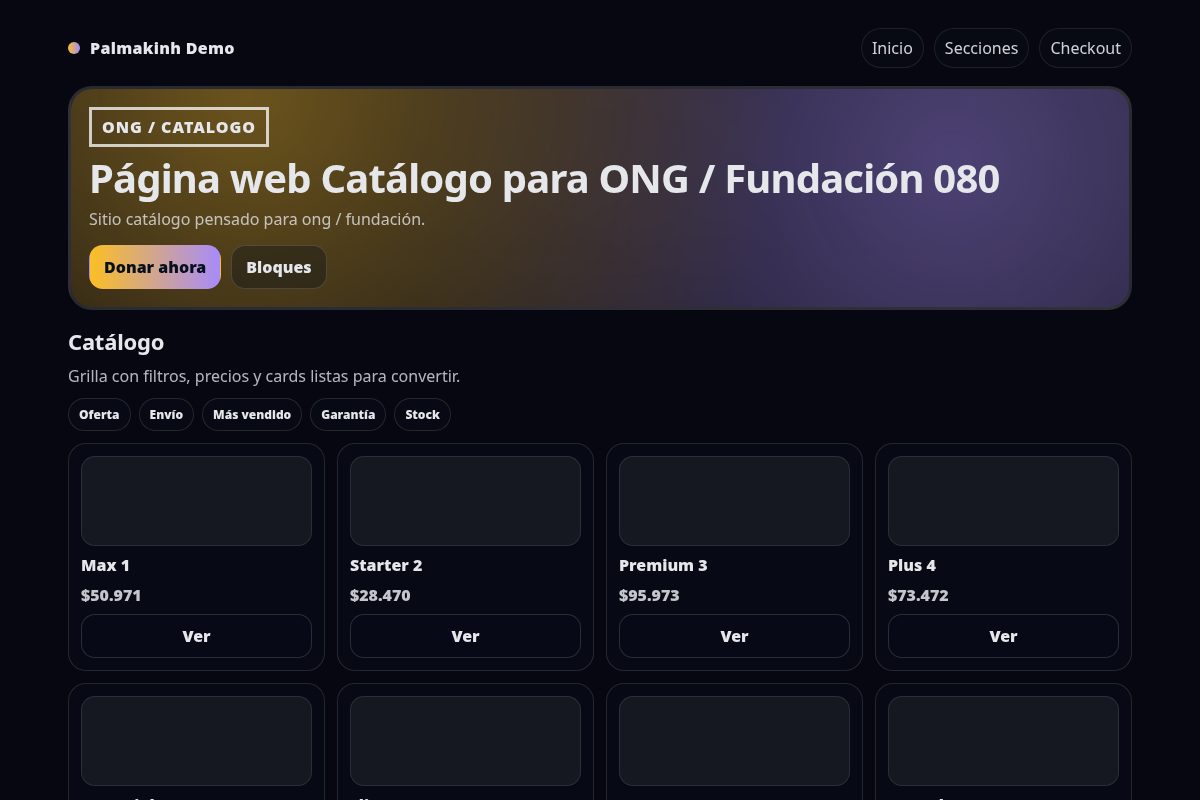
Task: Click the Palmakinh Demo logo dot
Action: (x=74, y=48)
